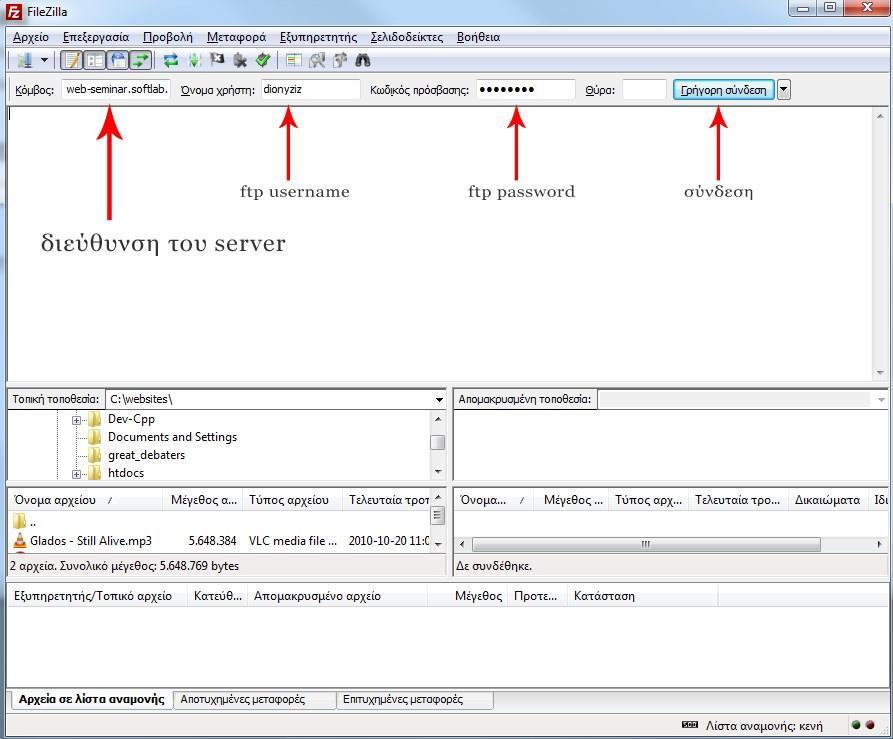The height and width of the screenshot is (739, 893).
Task: Expand the htdocs folder node
Action: tap(76, 474)
